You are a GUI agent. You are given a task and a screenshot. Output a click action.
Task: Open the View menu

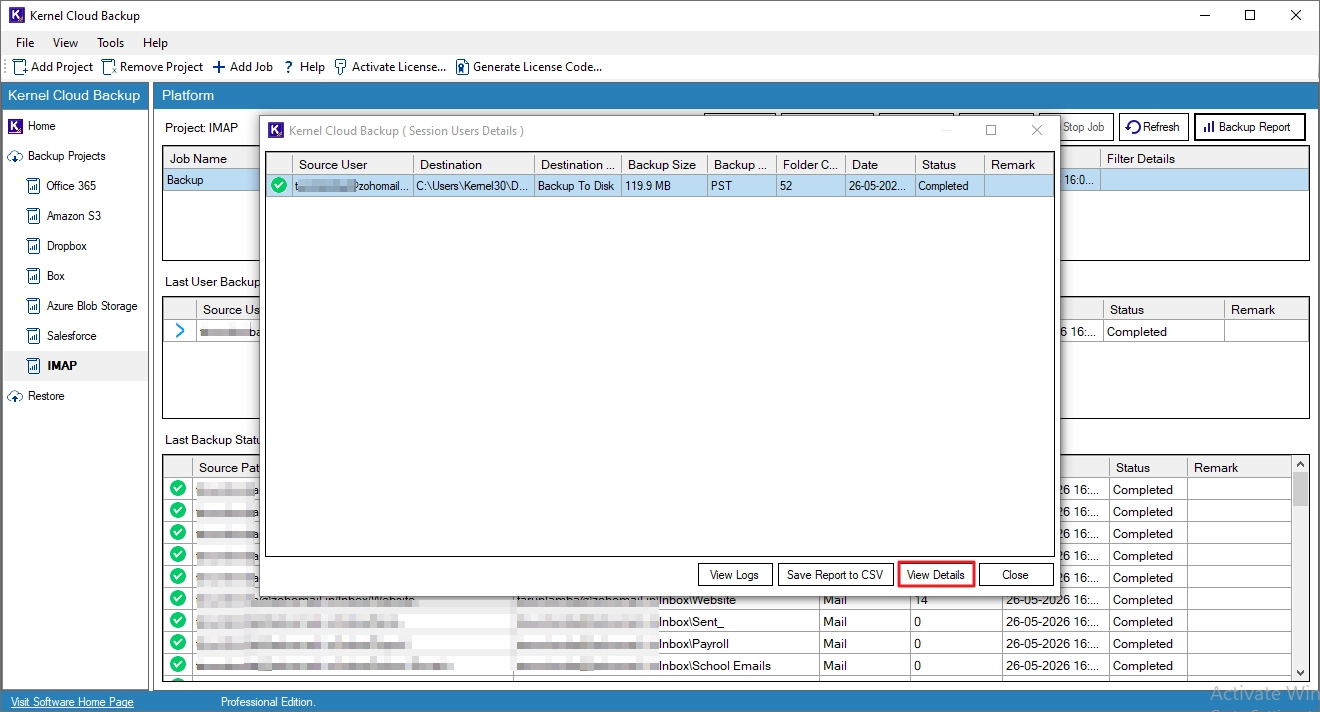pyautogui.click(x=66, y=43)
